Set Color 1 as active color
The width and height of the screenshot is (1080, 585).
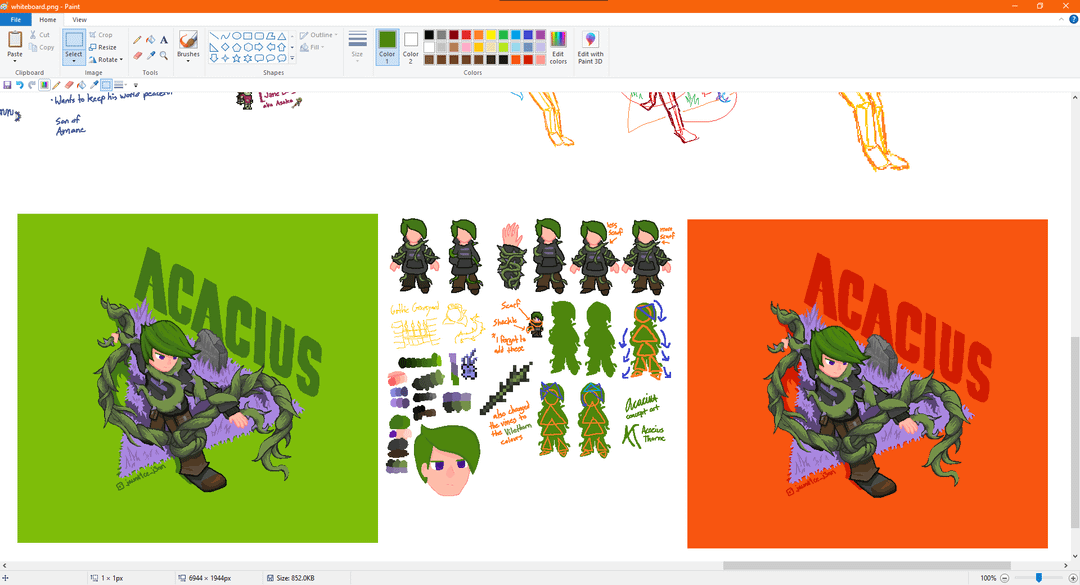click(x=387, y=47)
